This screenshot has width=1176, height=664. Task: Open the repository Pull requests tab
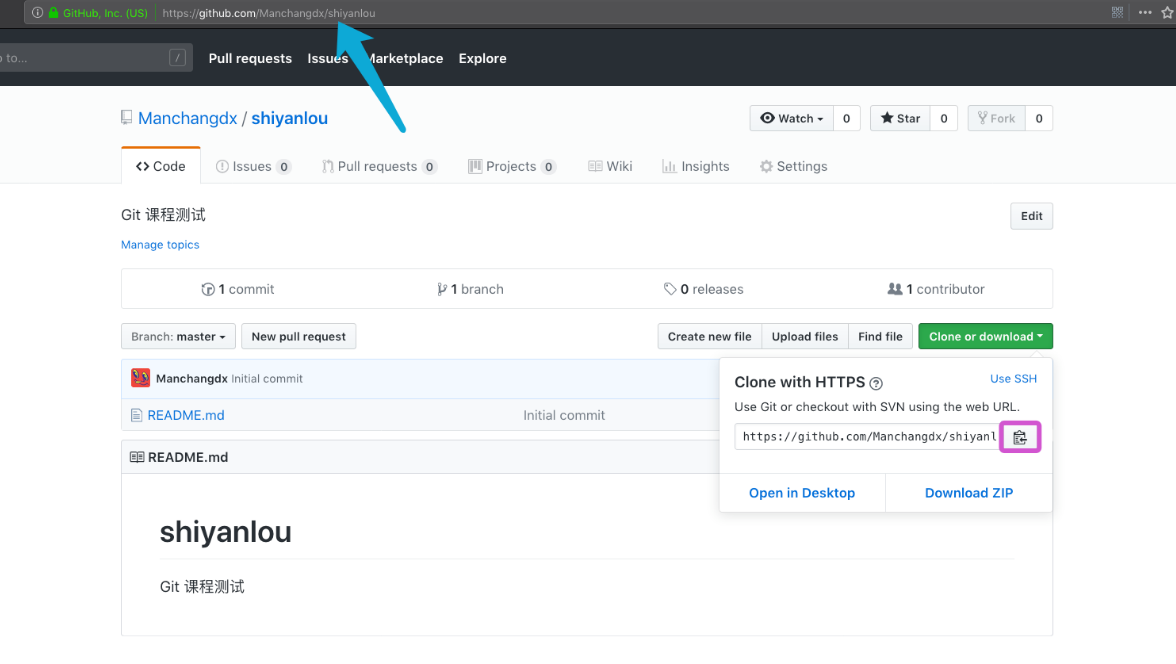[380, 167]
